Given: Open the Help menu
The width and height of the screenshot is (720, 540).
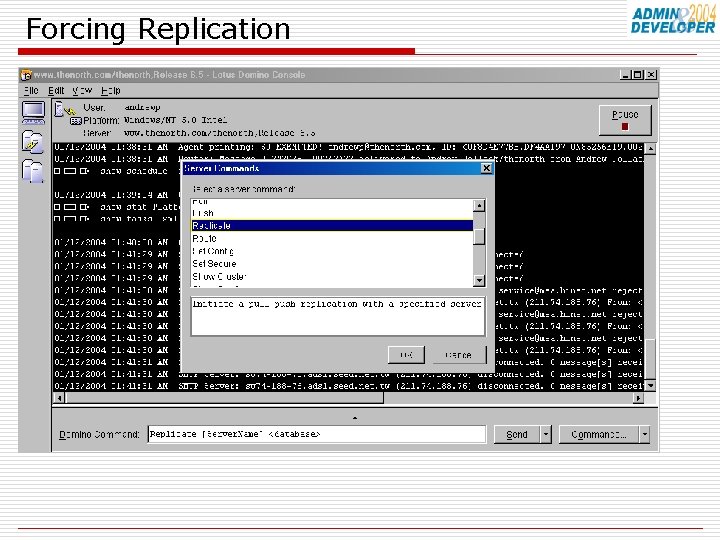Looking at the screenshot, I should [111, 90].
